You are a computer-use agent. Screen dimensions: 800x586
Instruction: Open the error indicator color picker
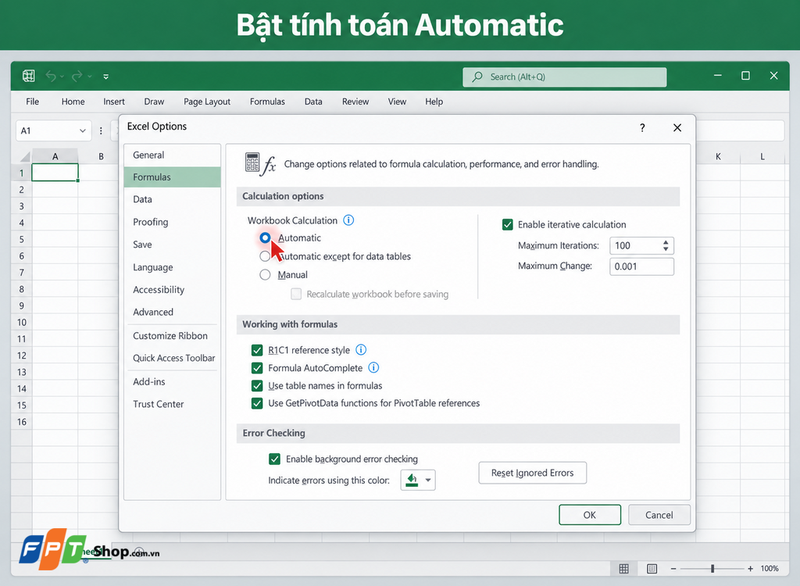418,480
